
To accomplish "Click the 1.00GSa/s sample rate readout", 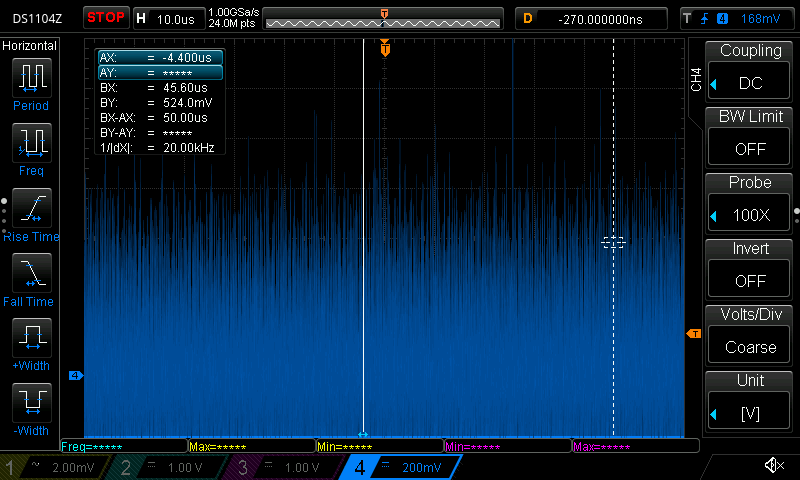I will (x=234, y=12).
